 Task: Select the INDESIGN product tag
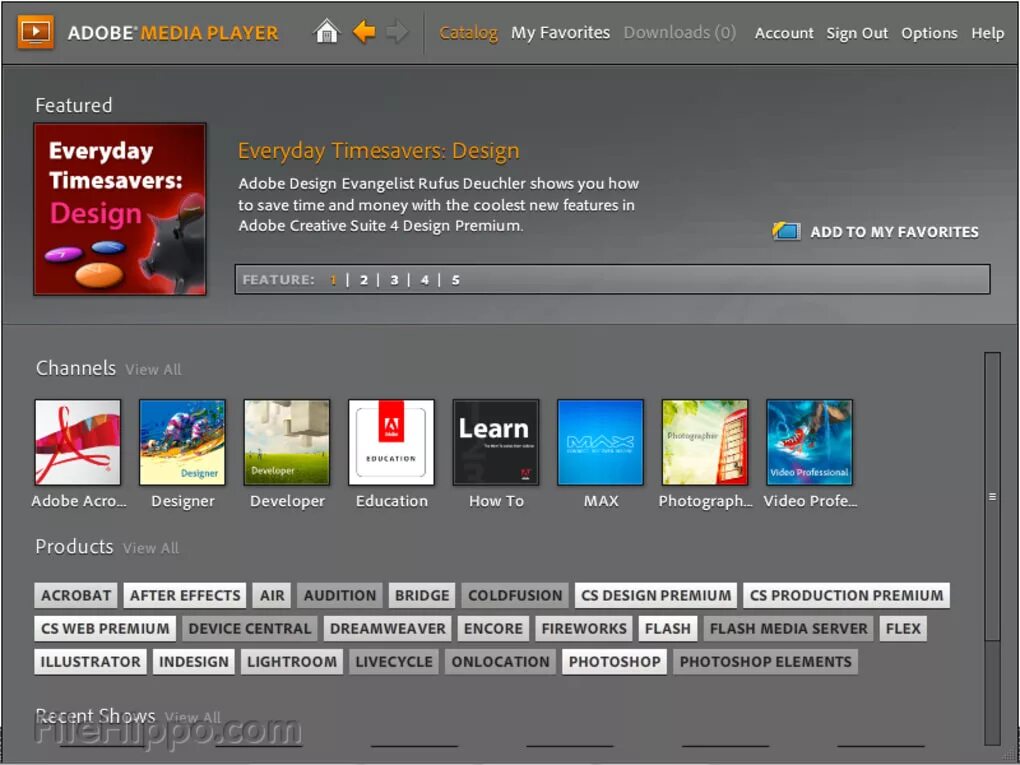(194, 662)
